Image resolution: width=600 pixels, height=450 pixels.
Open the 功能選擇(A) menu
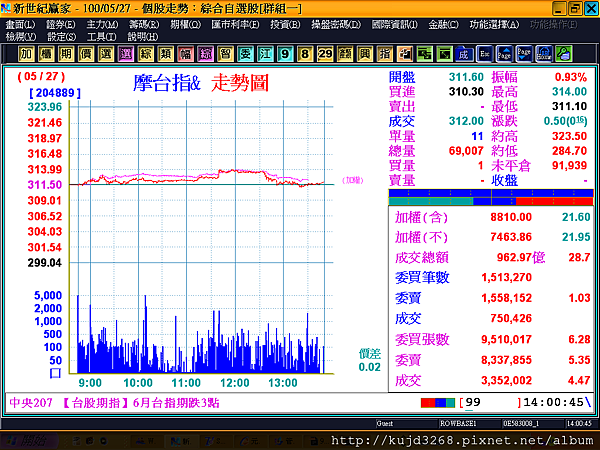pyautogui.click(x=494, y=25)
